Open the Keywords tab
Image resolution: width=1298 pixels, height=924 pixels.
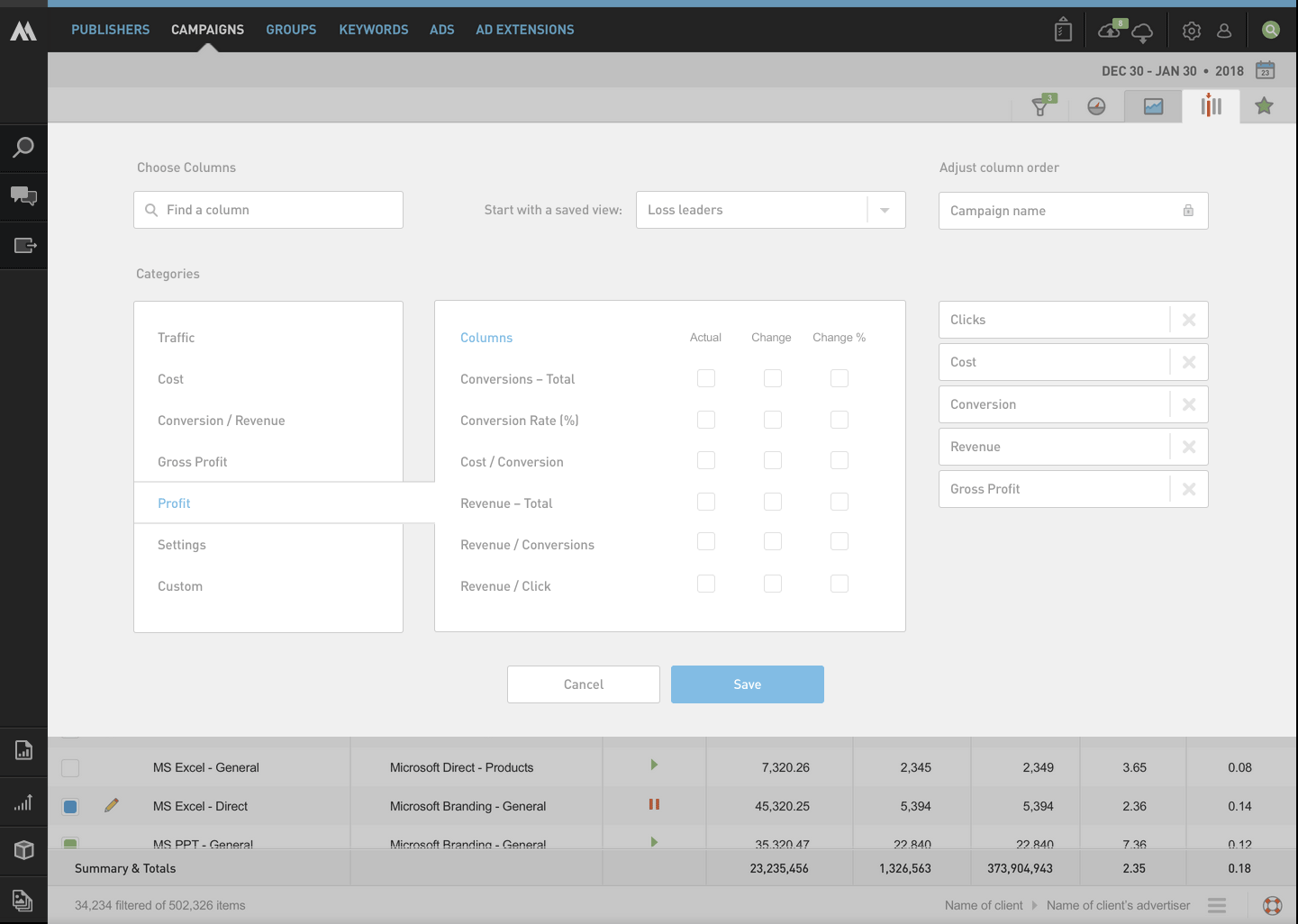pos(374,30)
